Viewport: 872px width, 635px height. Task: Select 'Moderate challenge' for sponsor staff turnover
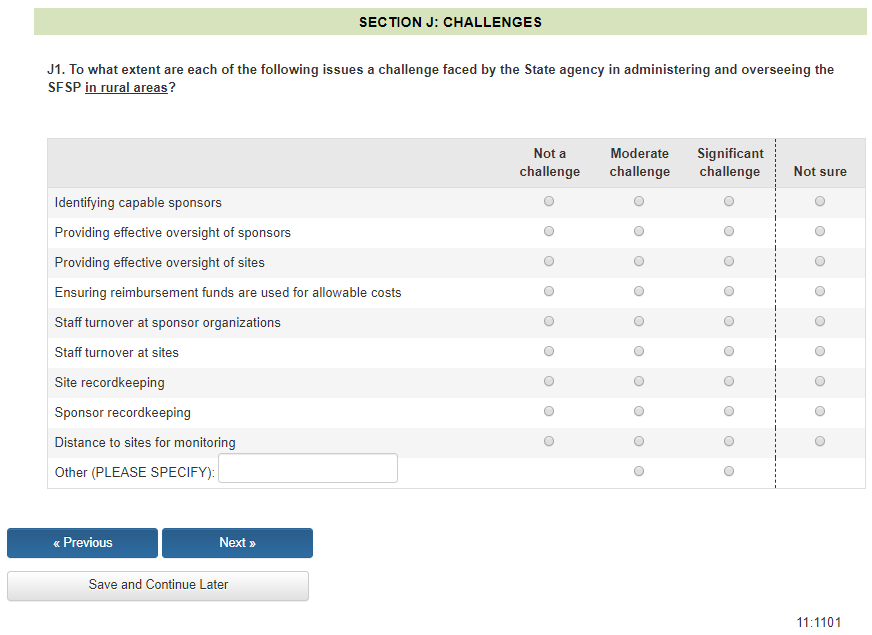pos(639,322)
